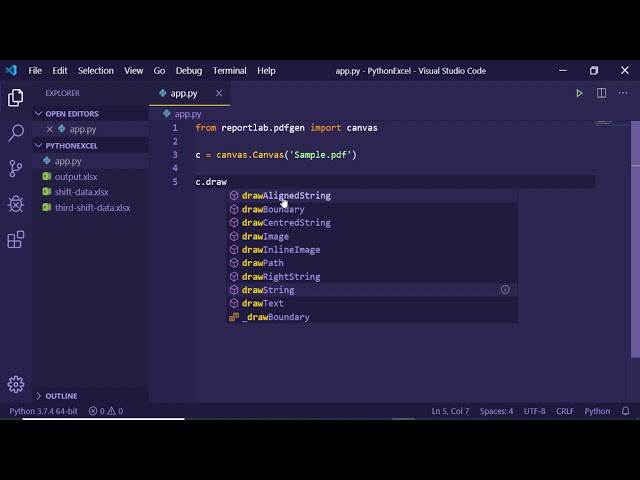Click line number 1 in the gutter
This screenshot has height=480, width=640.
click(175, 128)
